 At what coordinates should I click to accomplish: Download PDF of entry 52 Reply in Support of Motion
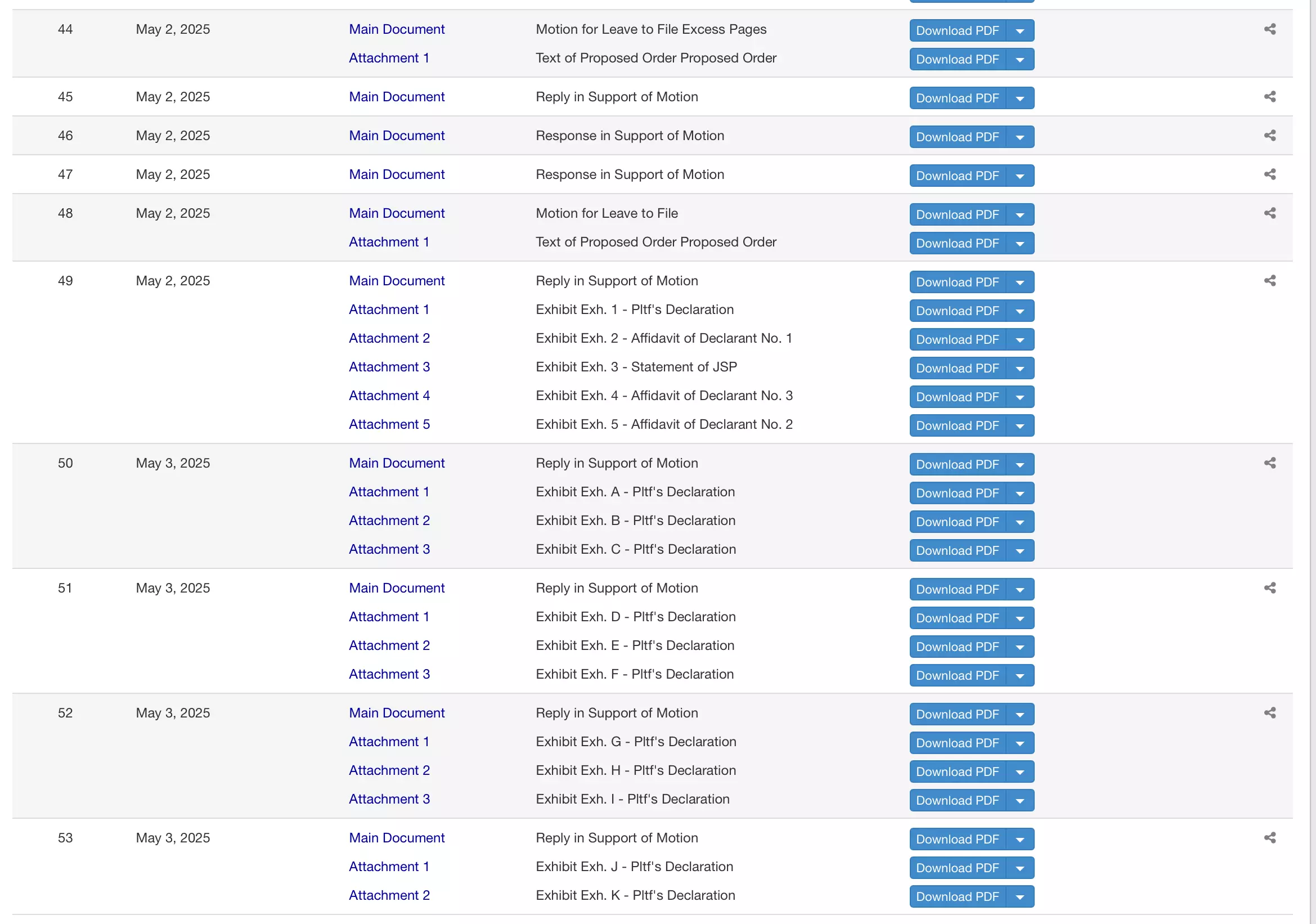coord(957,715)
